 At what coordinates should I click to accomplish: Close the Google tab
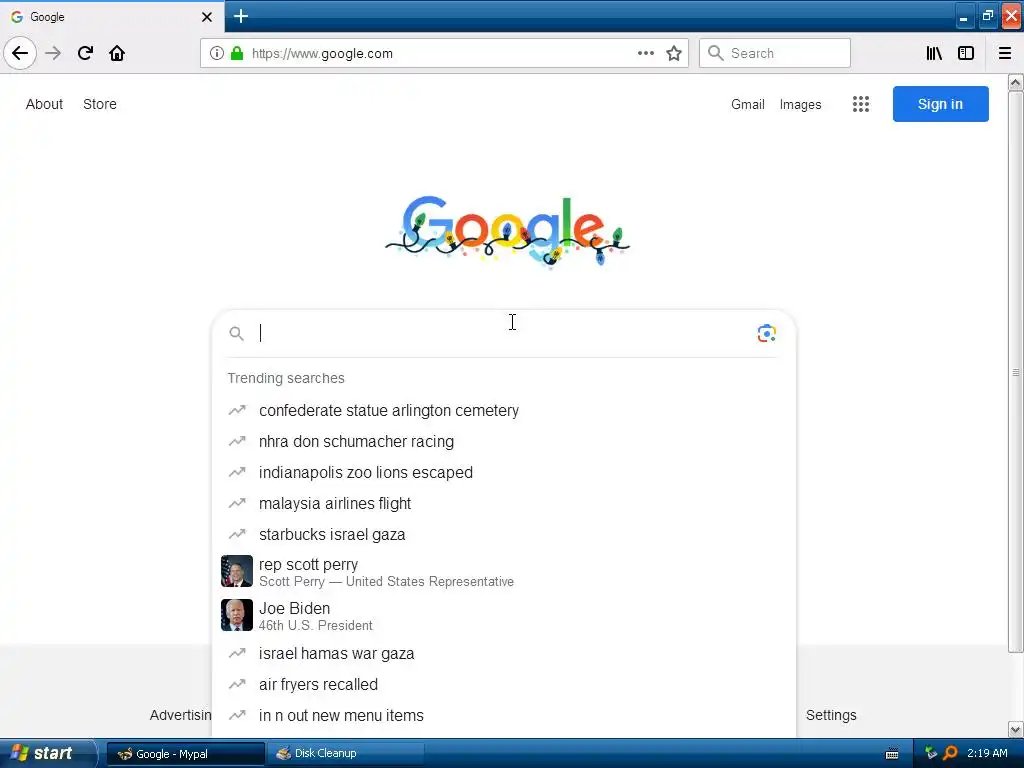click(x=206, y=17)
